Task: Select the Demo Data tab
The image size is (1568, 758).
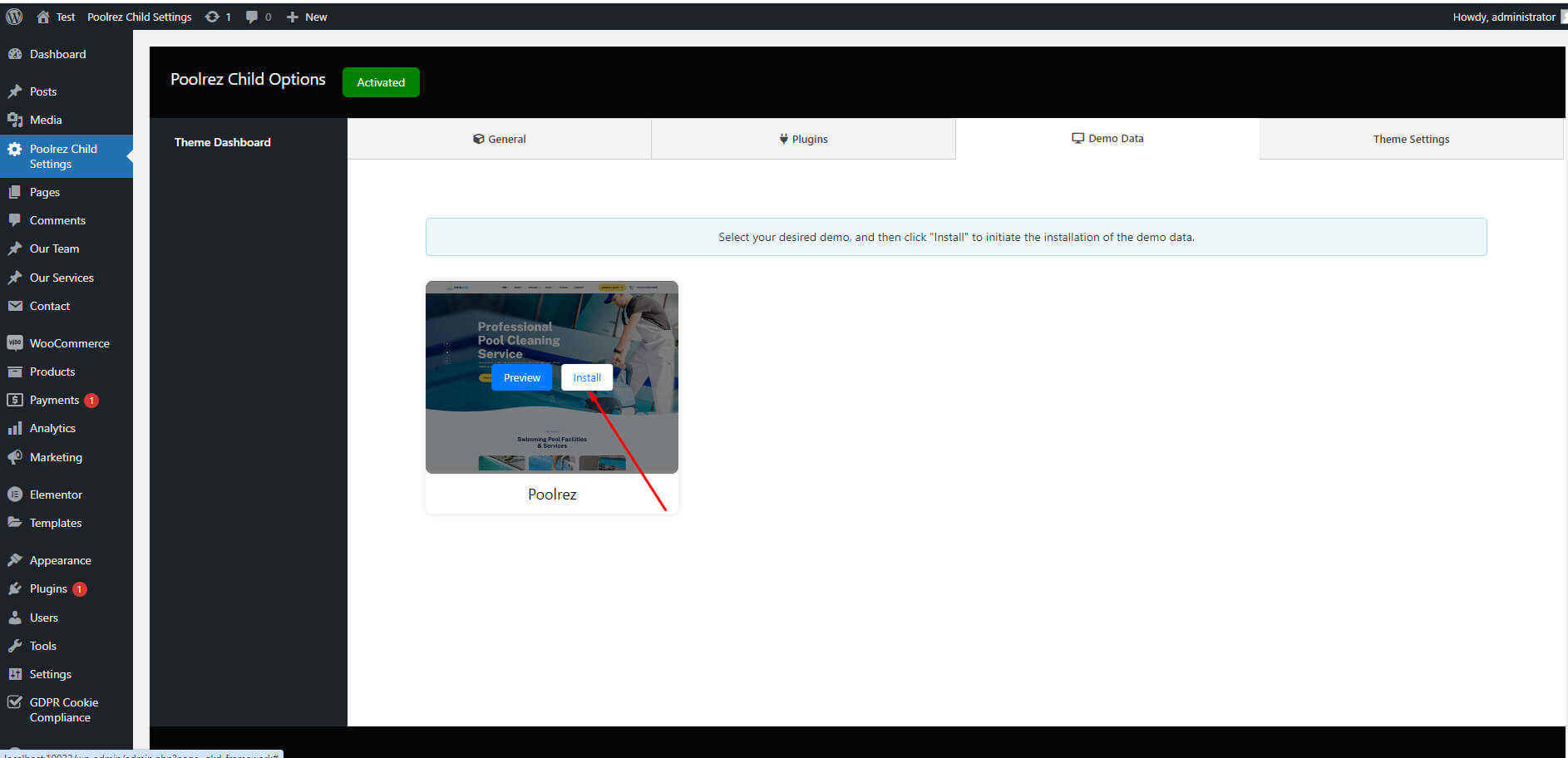Action: tap(1107, 138)
